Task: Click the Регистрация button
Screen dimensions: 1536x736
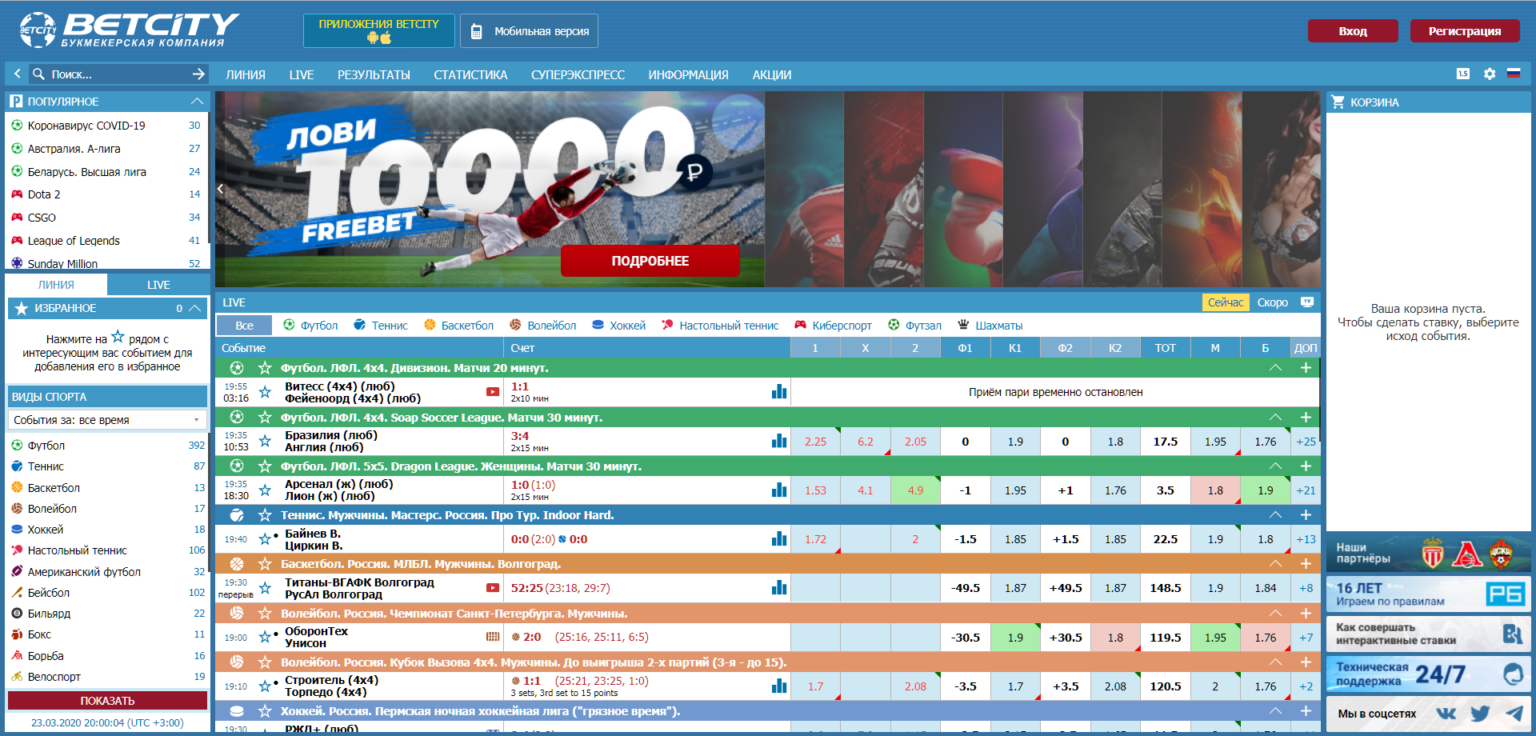Action: tap(1464, 31)
